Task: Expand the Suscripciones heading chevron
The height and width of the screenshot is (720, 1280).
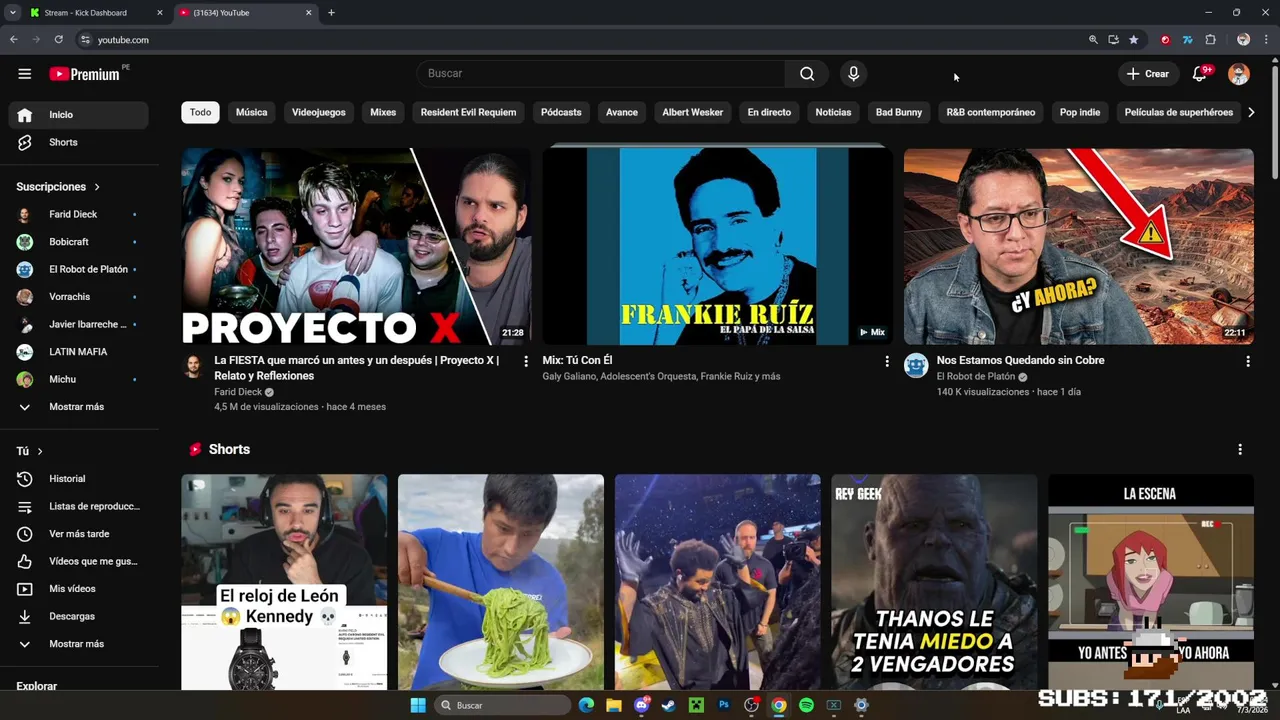Action: pos(97,187)
